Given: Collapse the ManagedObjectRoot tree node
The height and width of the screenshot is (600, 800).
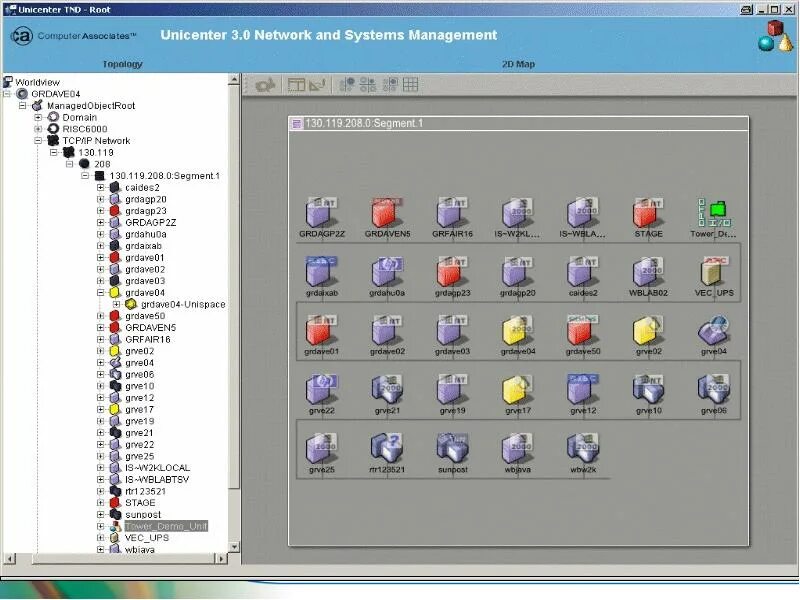Looking at the screenshot, I should point(22,106).
